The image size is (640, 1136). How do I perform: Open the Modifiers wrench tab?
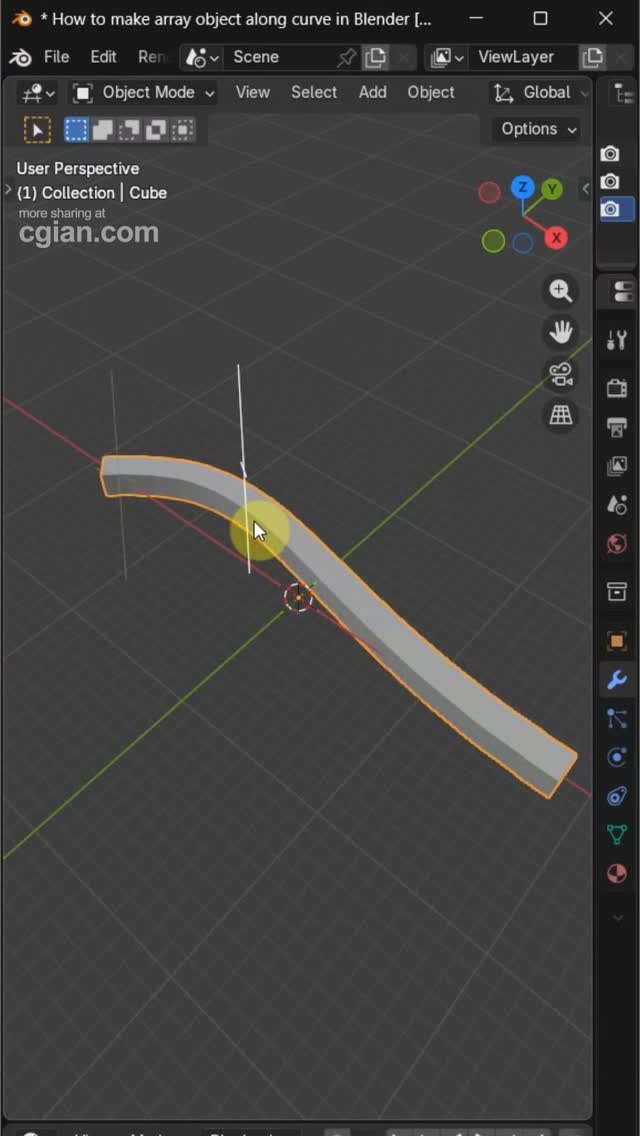(617, 680)
